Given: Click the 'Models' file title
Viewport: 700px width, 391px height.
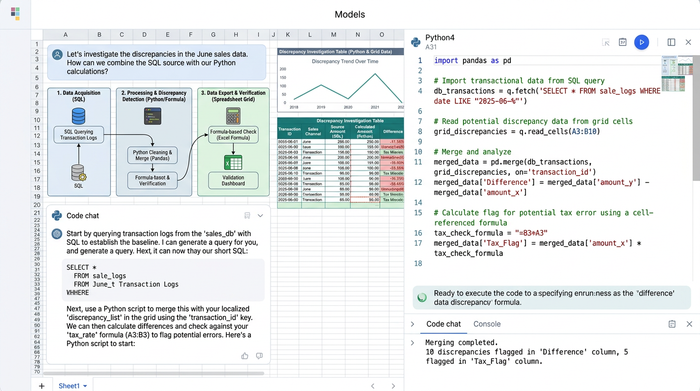Looking at the screenshot, I should (350, 15).
